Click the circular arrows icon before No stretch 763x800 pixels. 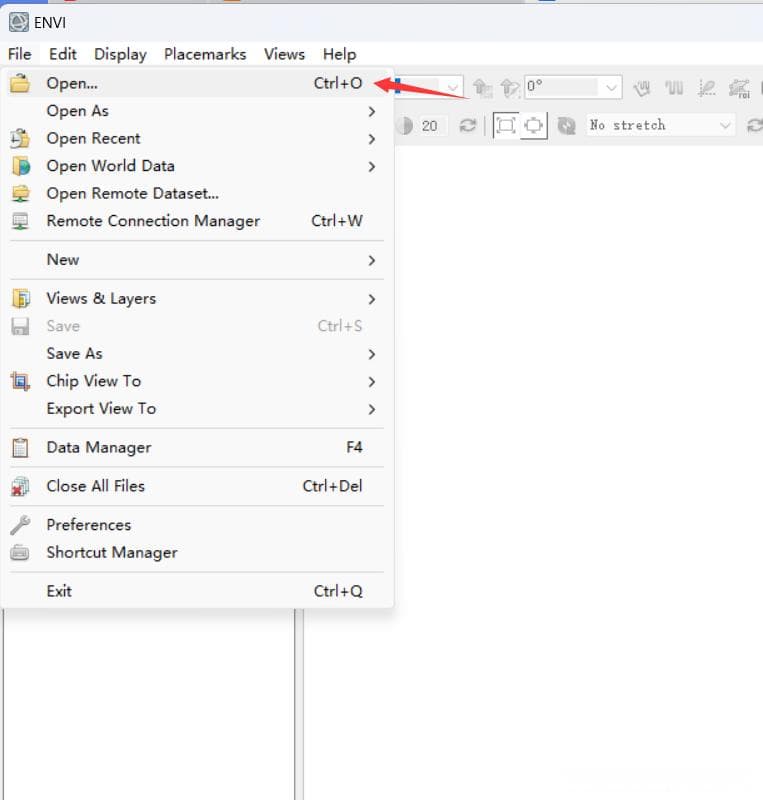click(567, 126)
